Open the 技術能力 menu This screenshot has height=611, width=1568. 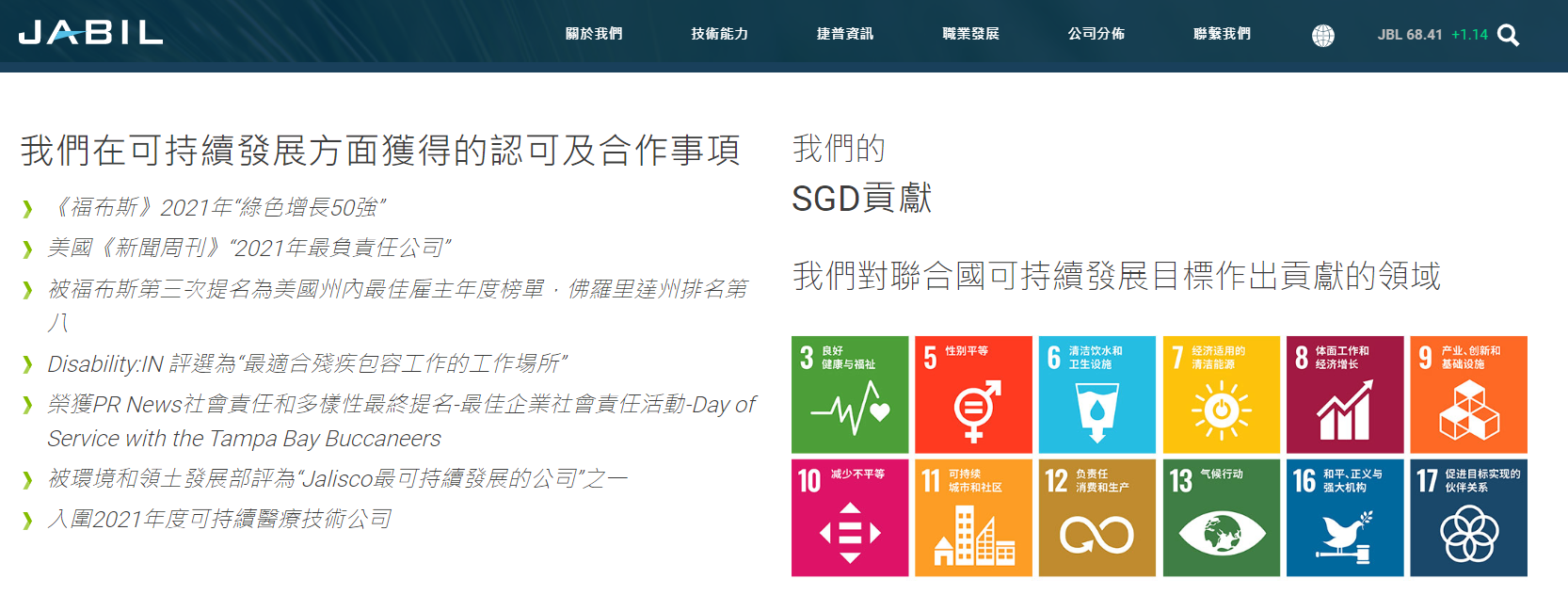pyautogui.click(x=720, y=34)
